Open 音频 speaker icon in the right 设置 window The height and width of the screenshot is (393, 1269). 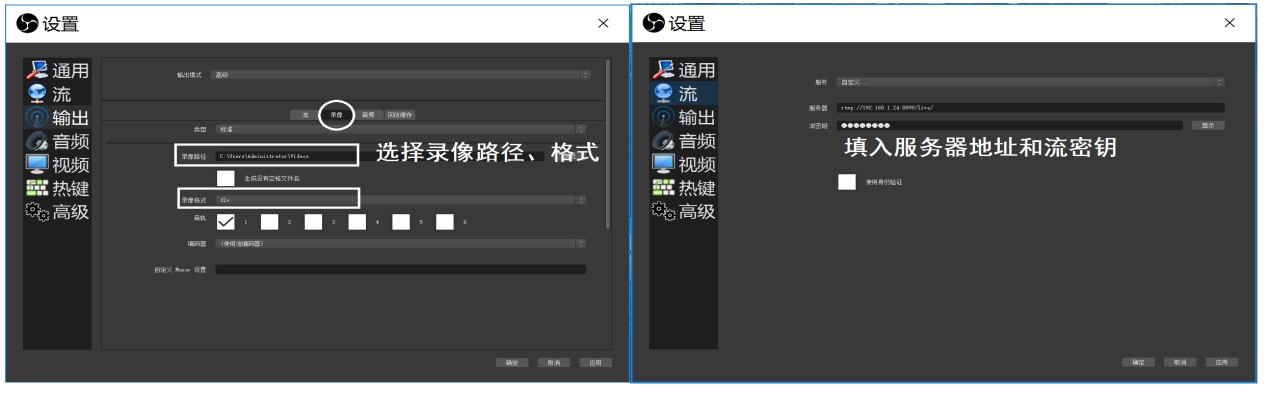point(664,141)
